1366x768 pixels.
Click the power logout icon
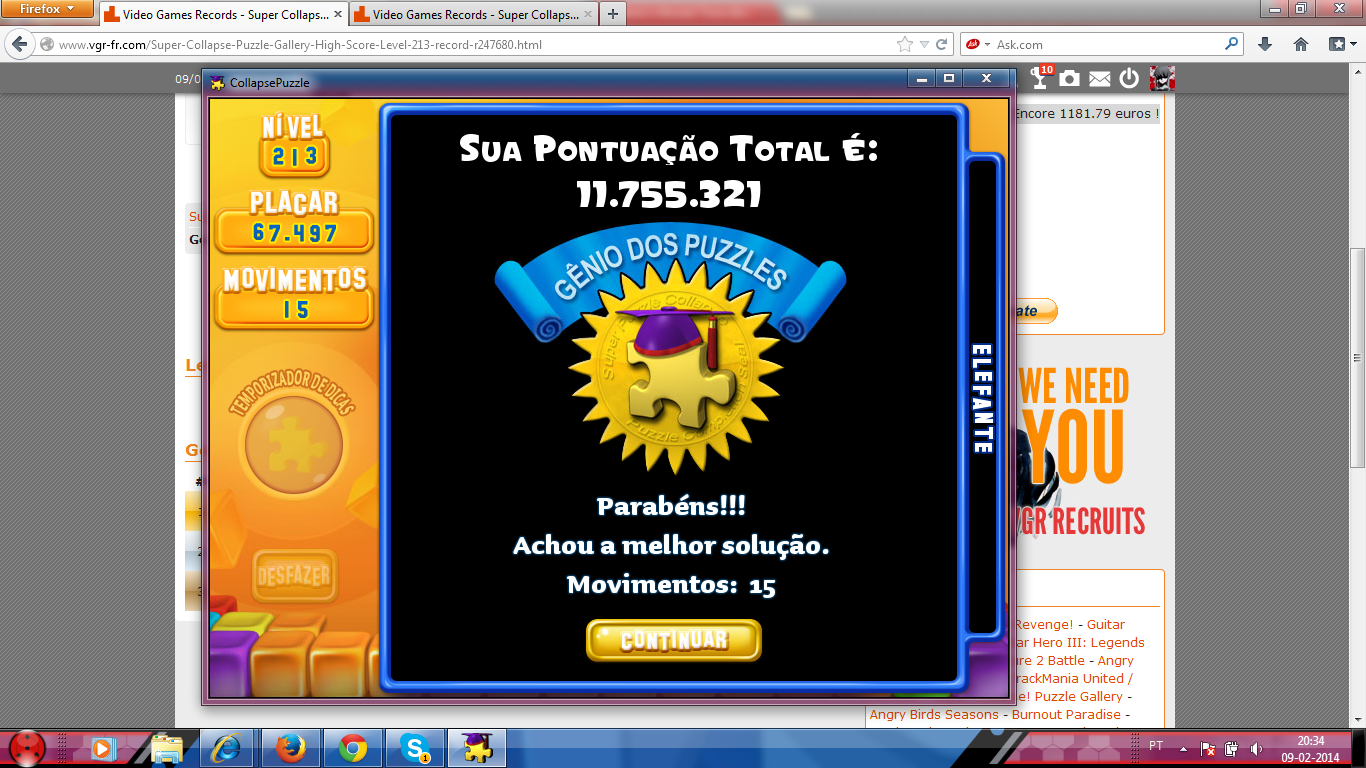coord(1129,79)
